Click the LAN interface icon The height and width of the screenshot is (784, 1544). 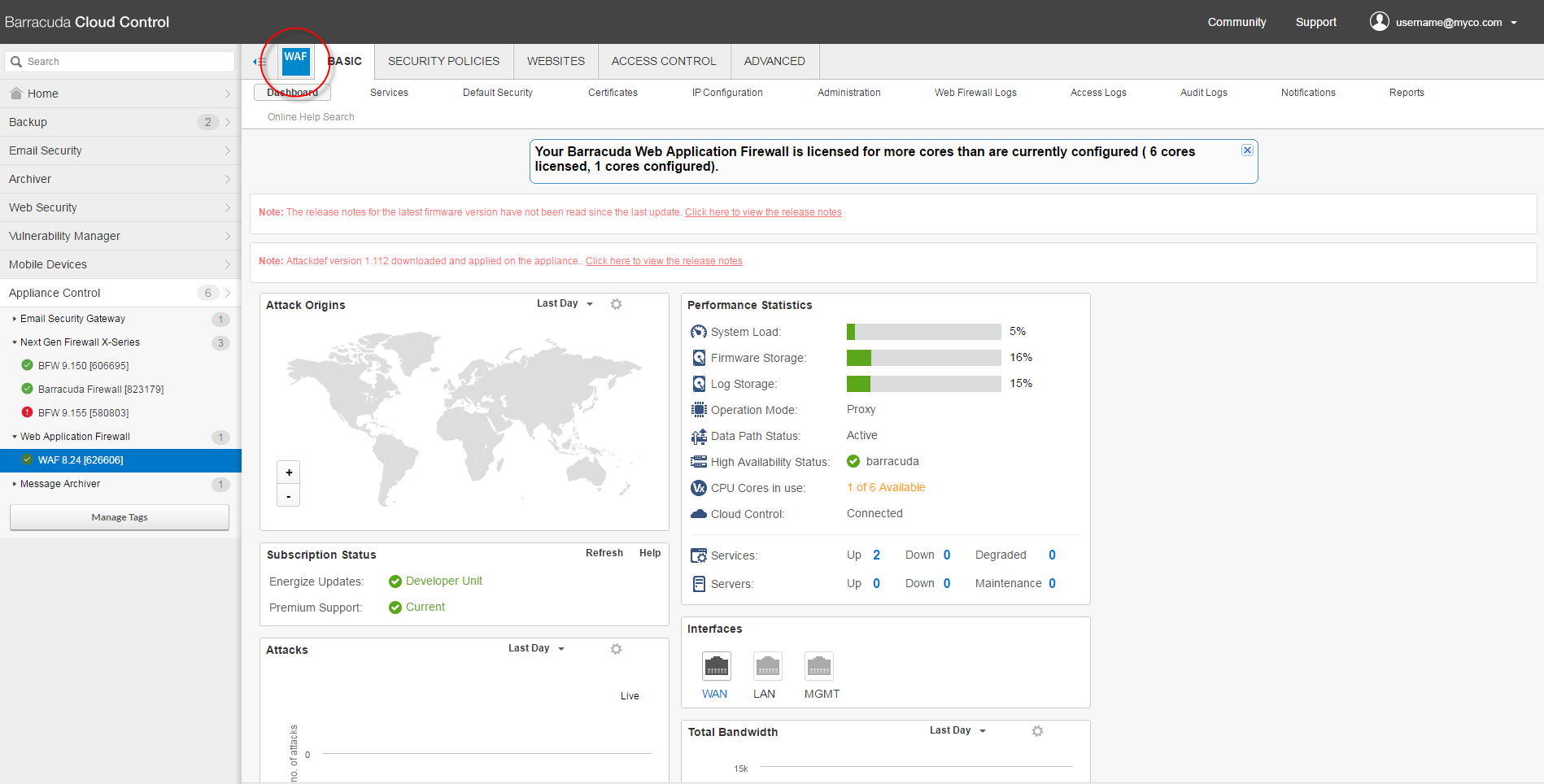(x=767, y=666)
